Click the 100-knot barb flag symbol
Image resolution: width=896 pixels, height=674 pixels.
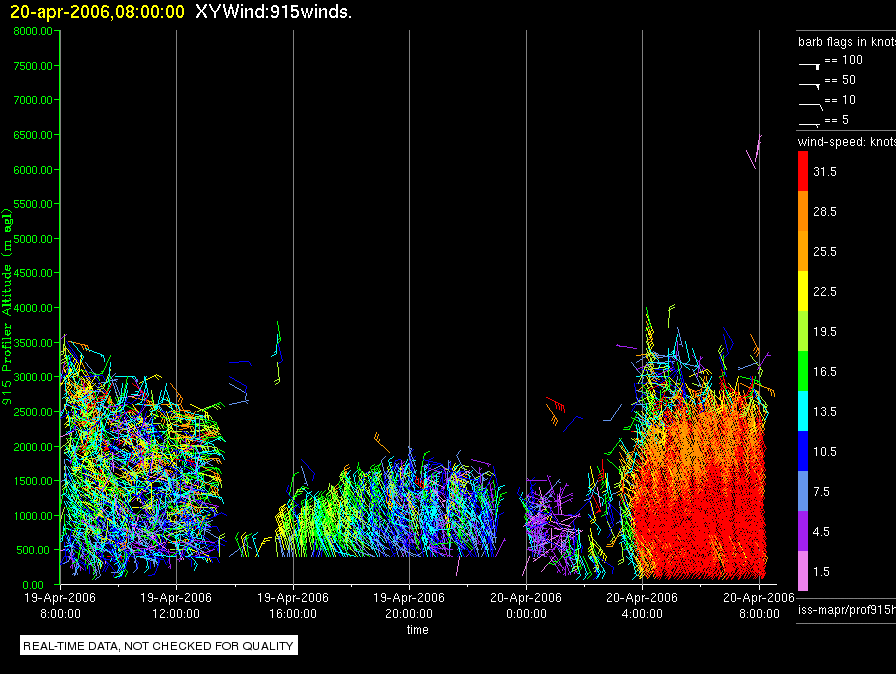[809, 66]
